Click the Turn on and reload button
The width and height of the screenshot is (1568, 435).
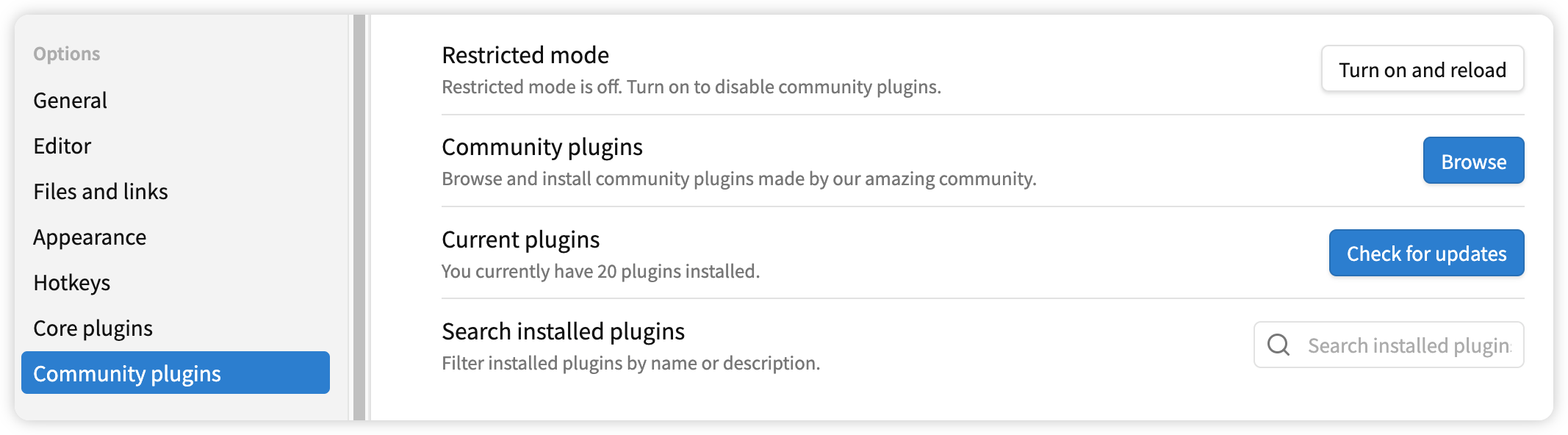click(x=1423, y=69)
